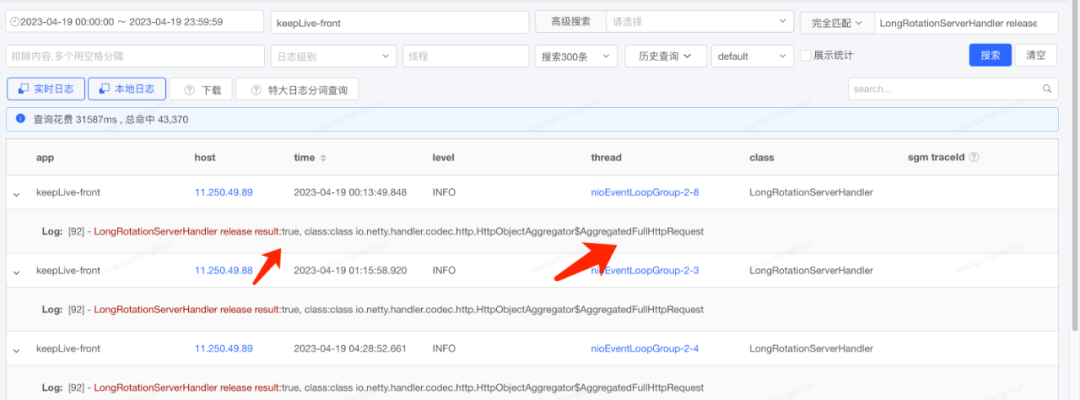This screenshot has width=1080, height=400.
Task: Open host link in 00:13:49.848 row
Action: pos(224,193)
